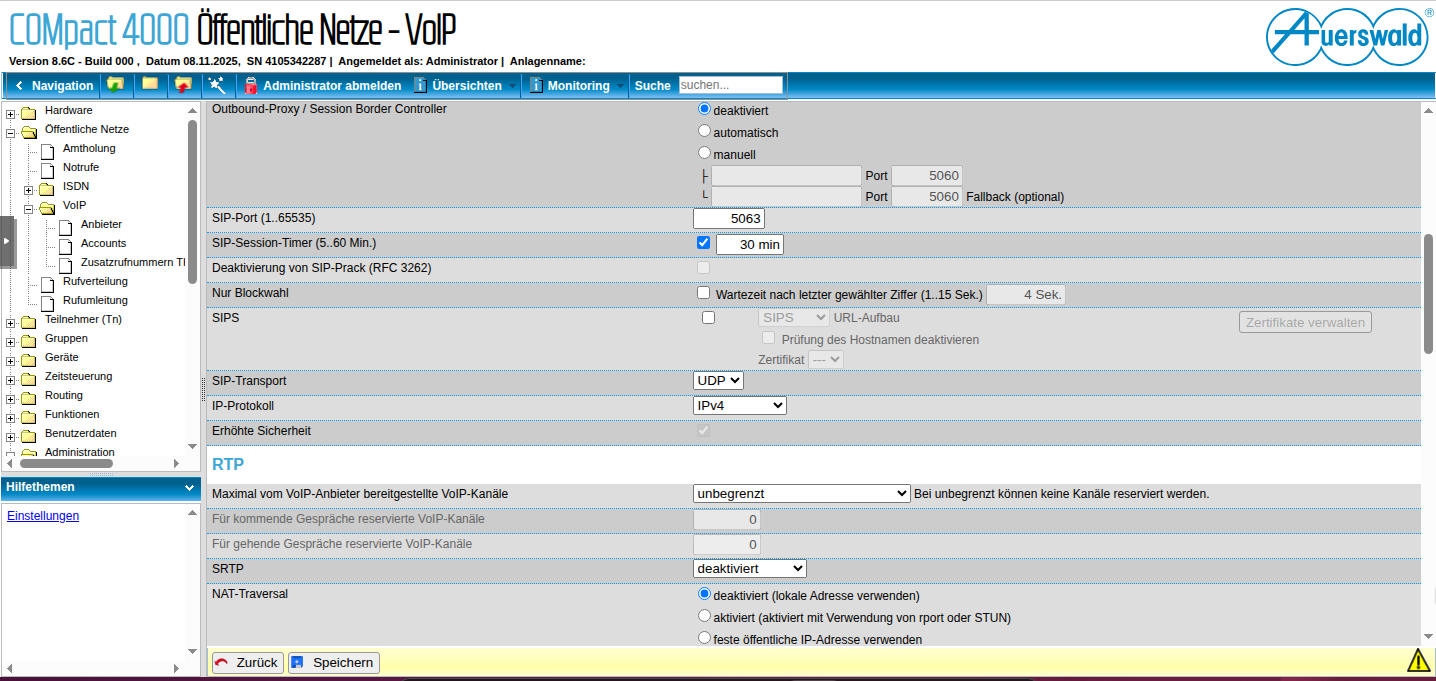
Task: Select NAT-Traversal 'deaktiviert' radio option
Action: tap(704, 593)
